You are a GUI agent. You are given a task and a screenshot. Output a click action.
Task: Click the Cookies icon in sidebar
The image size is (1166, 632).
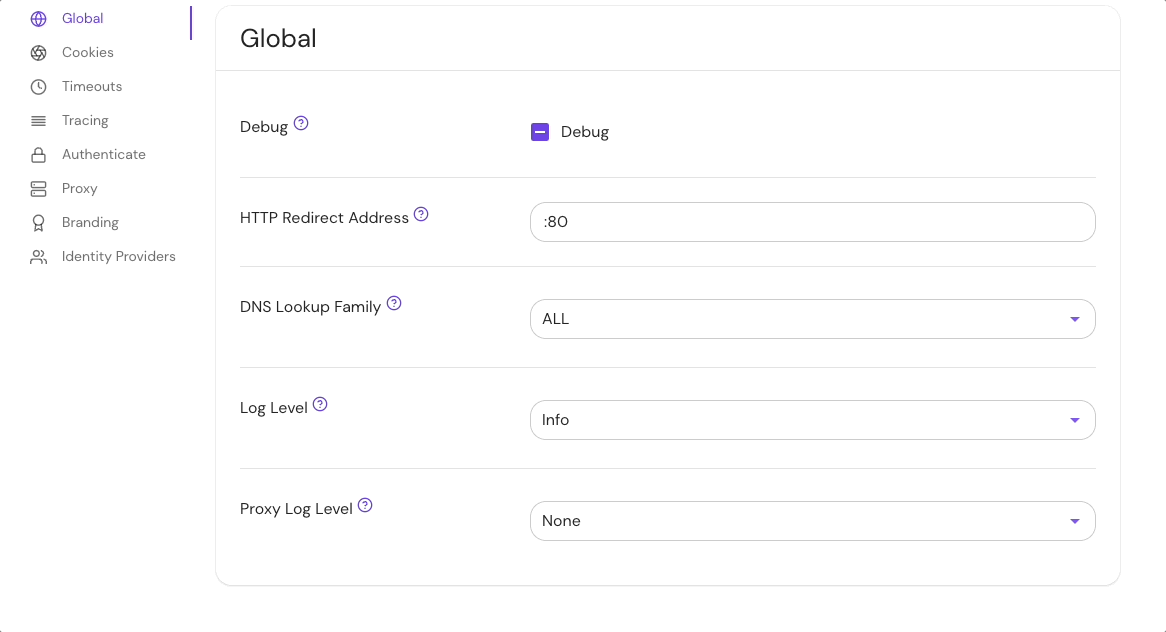38,53
